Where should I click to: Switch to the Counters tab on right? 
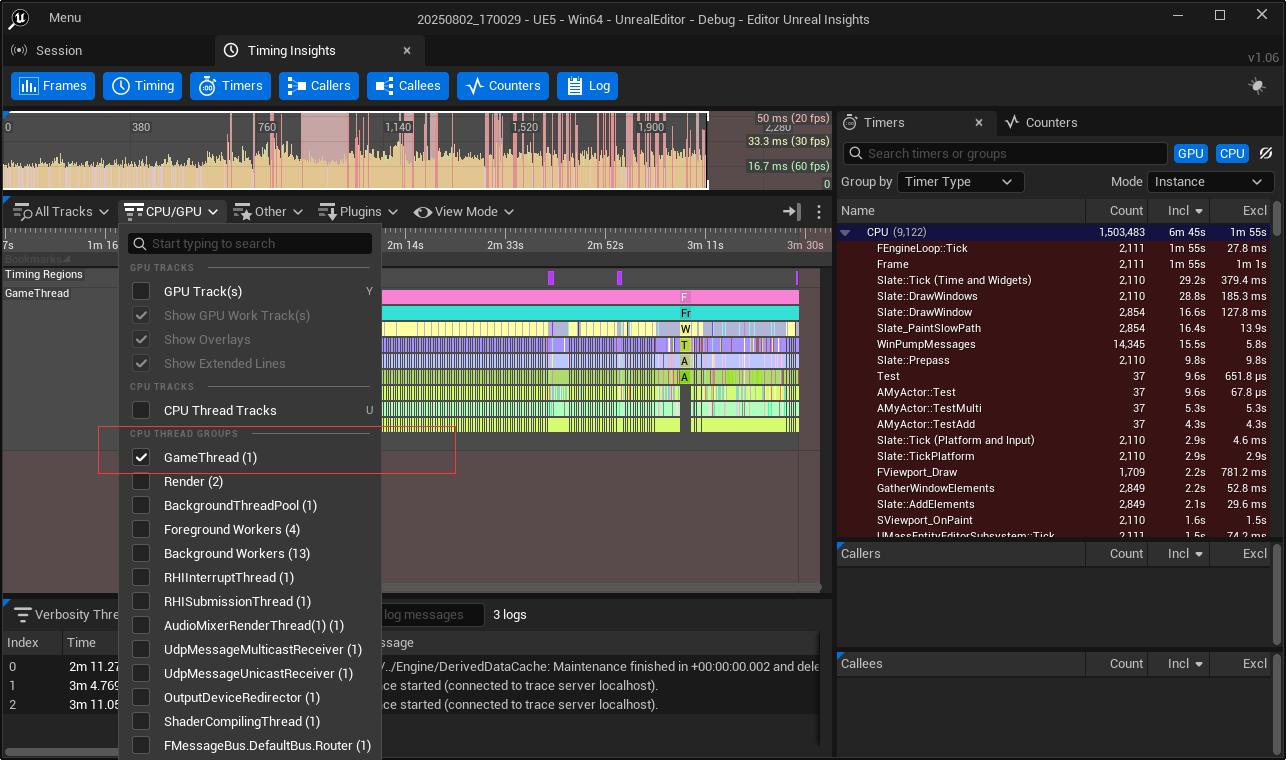[1040, 123]
